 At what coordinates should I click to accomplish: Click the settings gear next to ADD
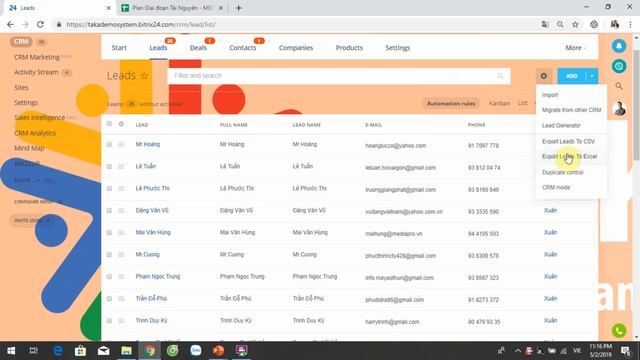pos(544,76)
